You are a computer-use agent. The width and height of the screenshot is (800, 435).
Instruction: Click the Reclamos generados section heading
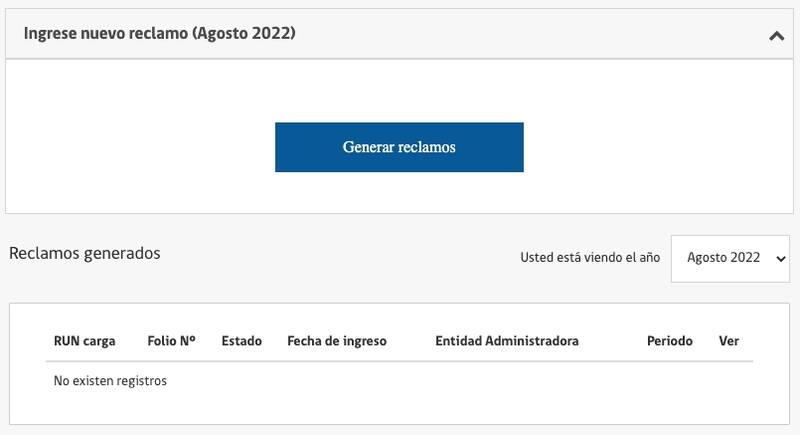tap(84, 254)
